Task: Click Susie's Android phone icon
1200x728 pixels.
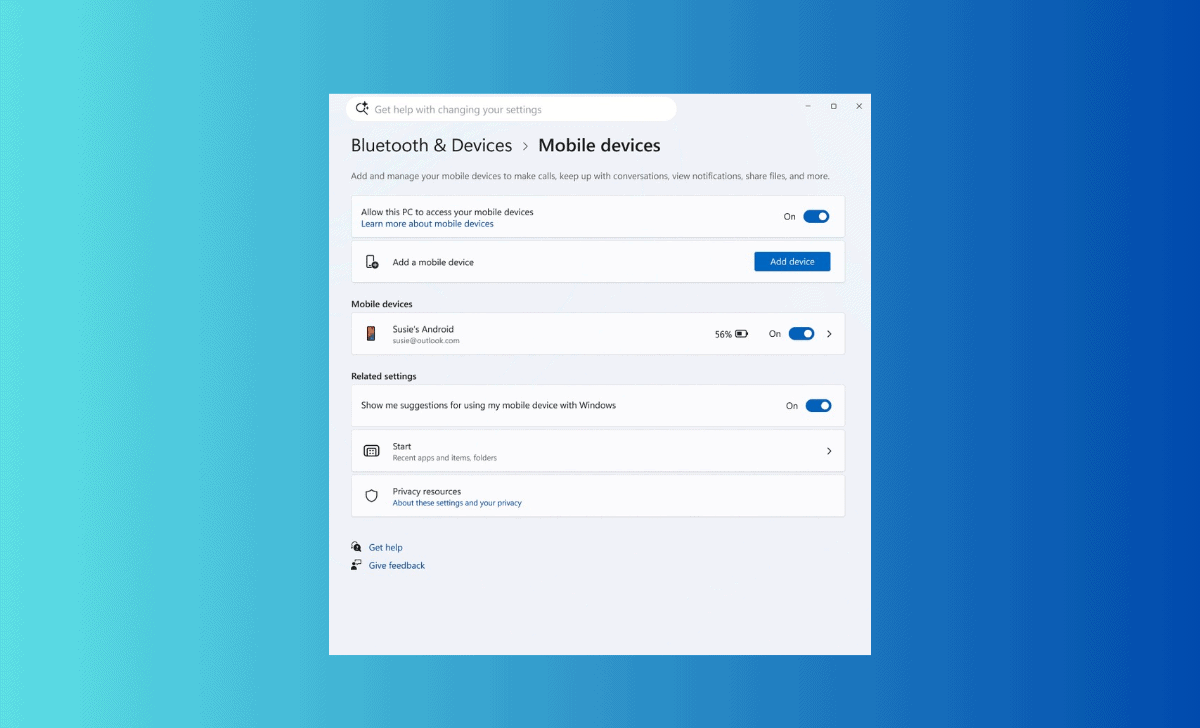Action: pos(371,334)
